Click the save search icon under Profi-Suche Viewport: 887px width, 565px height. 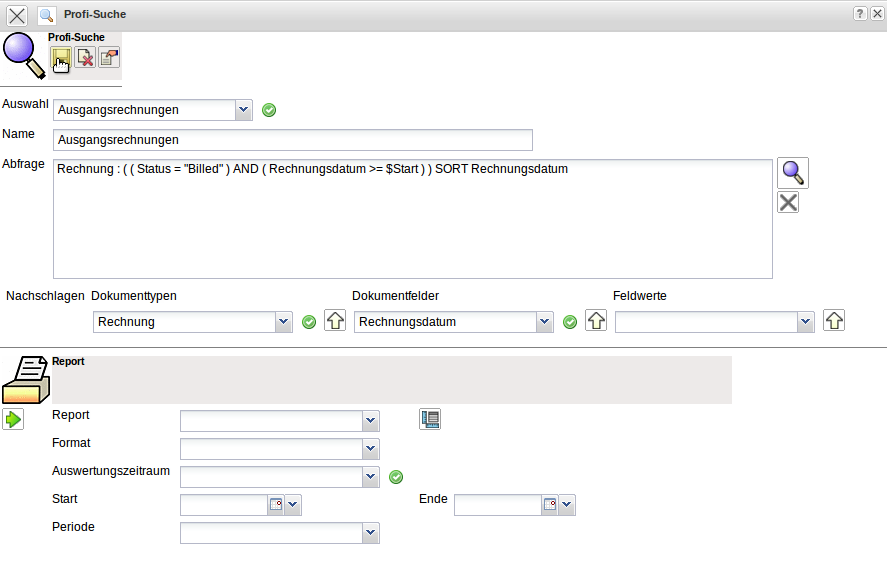[61, 58]
